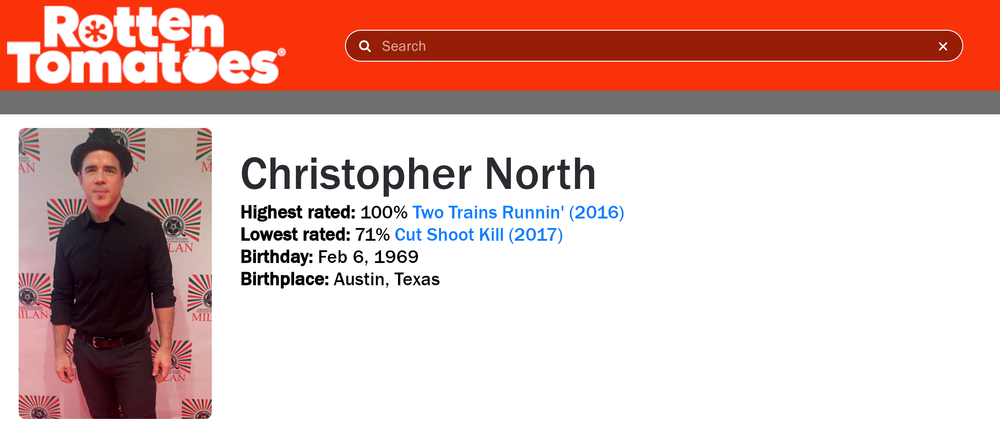Click the Christopher North name heading
Image resolution: width=1000 pixels, height=436 pixels.
pos(418,174)
